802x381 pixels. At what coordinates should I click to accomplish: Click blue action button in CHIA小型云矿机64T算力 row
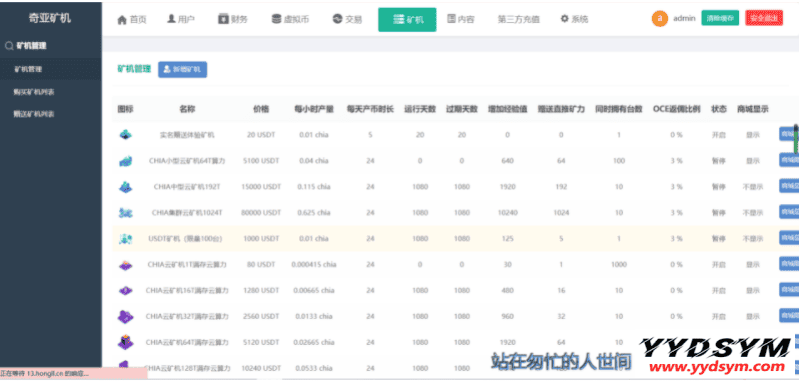tap(788, 160)
